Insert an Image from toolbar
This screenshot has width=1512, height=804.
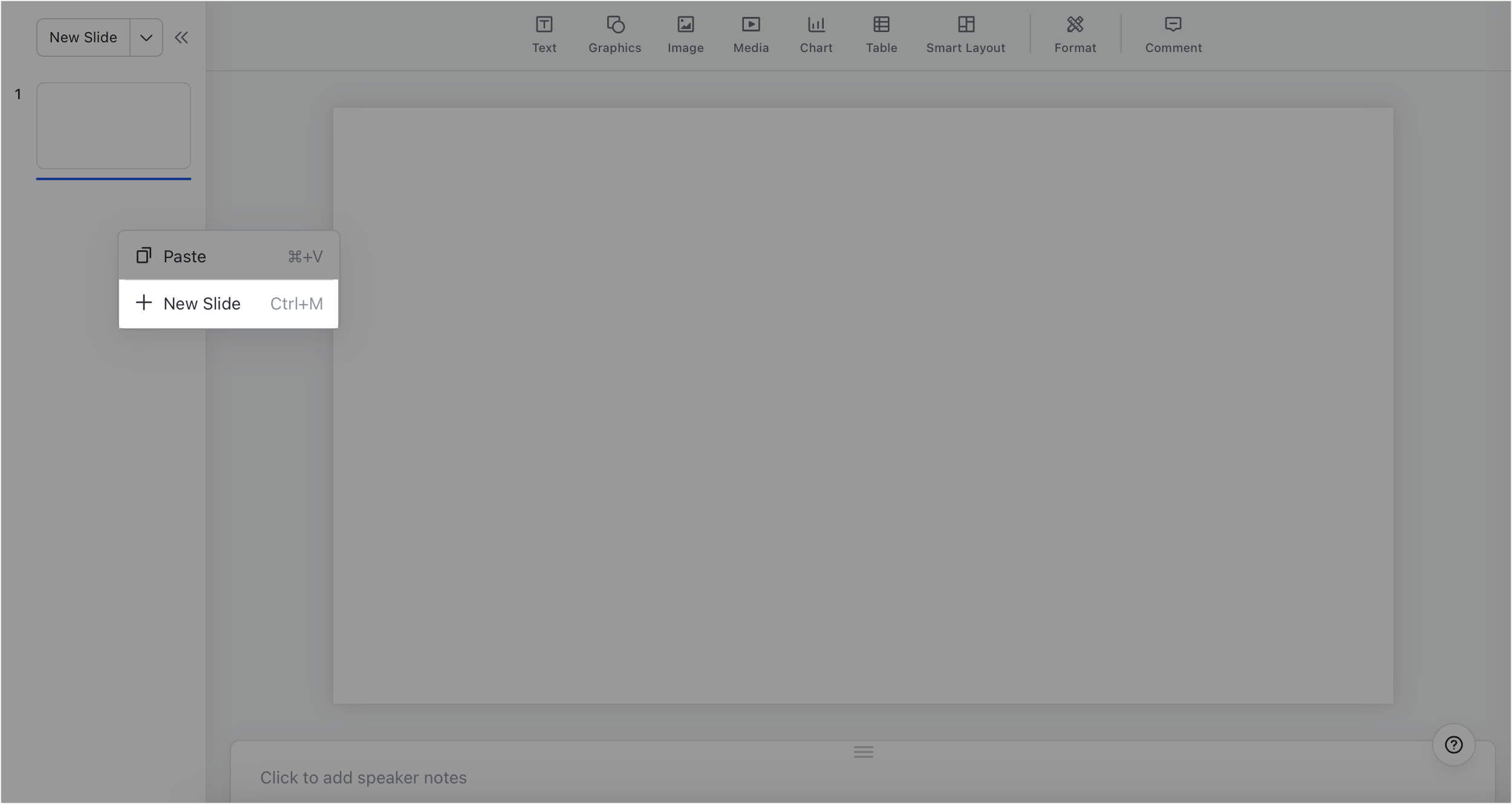(x=685, y=34)
